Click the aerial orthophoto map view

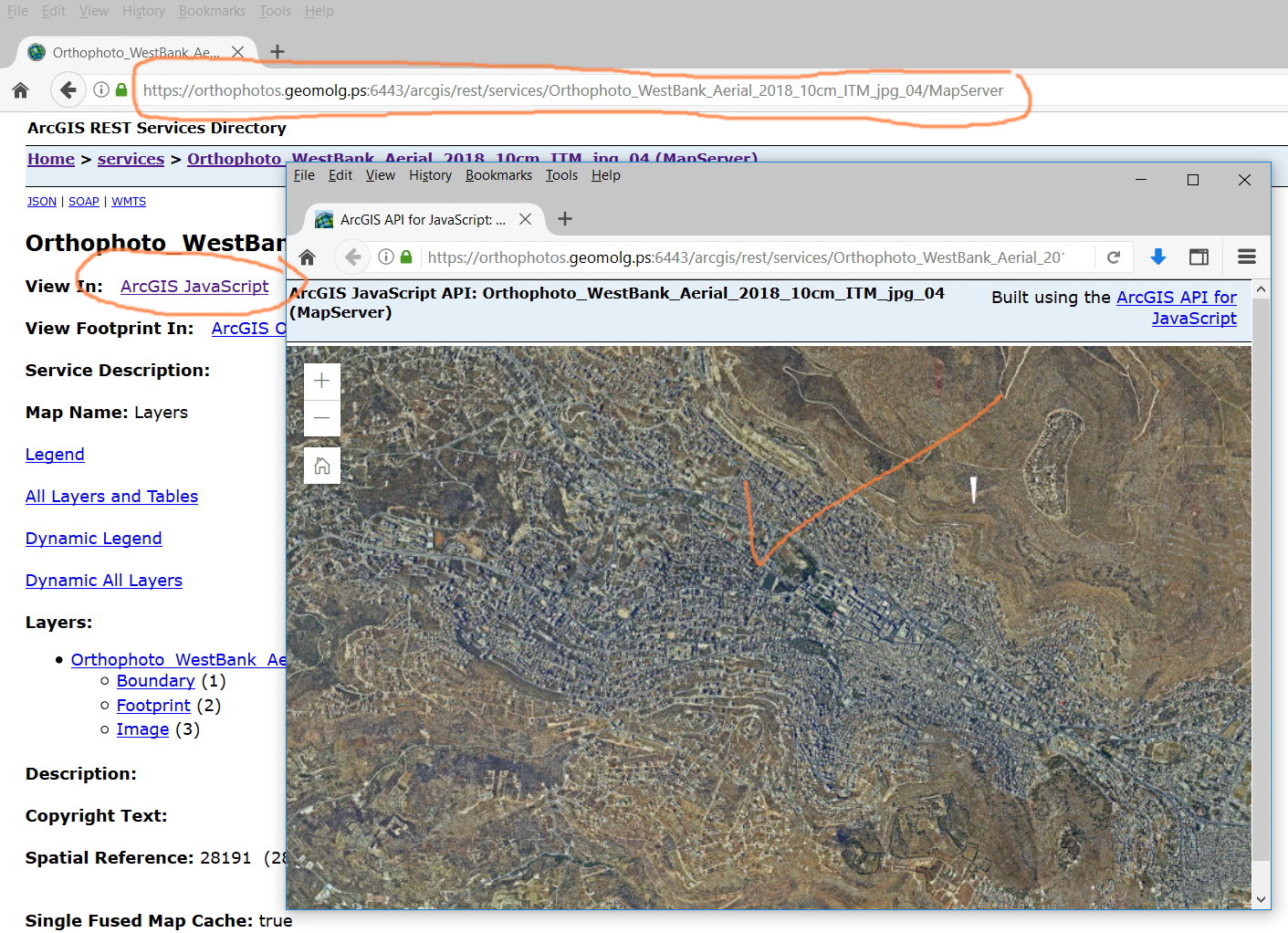[x=769, y=626]
